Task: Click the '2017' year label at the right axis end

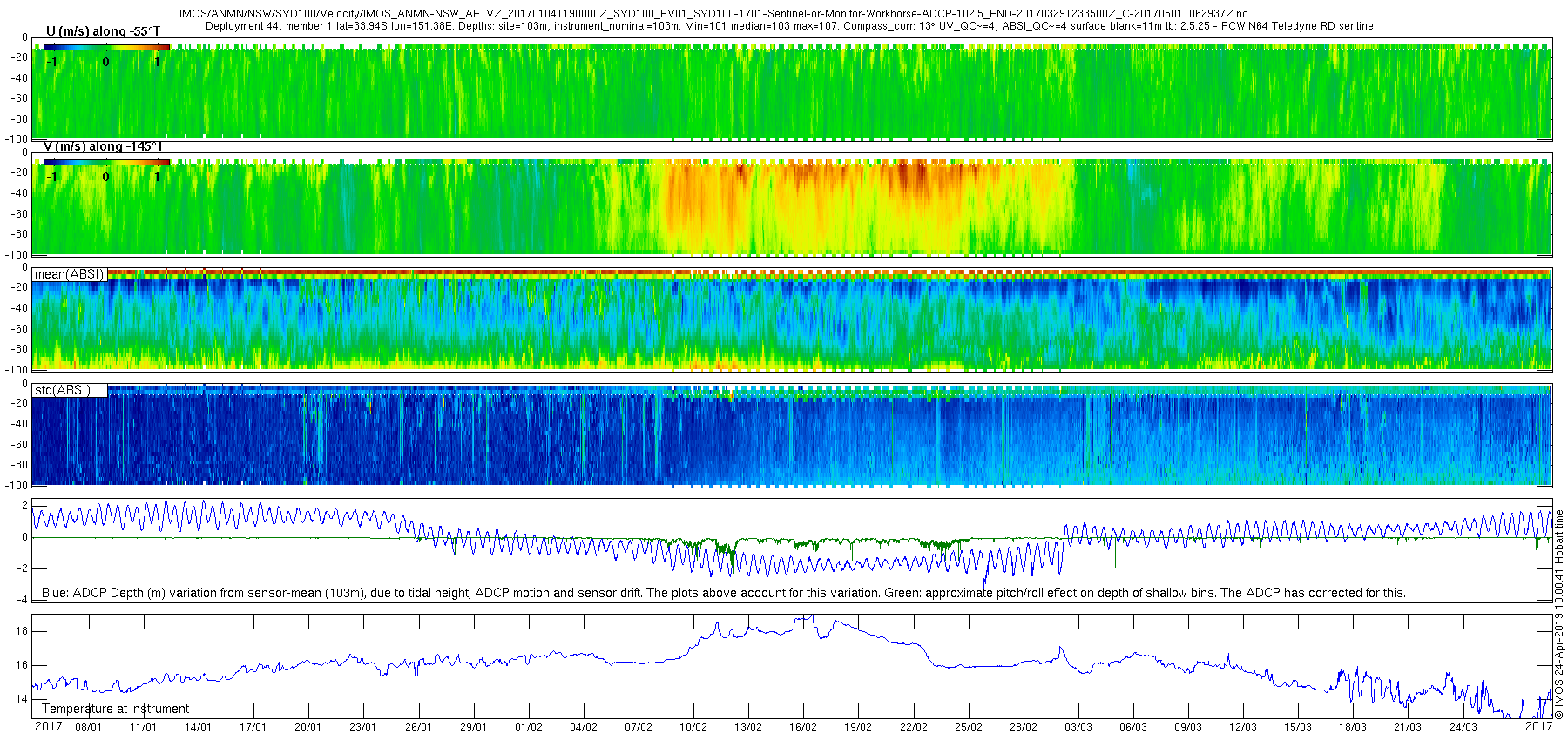Action: pyautogui.click(x=1538, y=726)
